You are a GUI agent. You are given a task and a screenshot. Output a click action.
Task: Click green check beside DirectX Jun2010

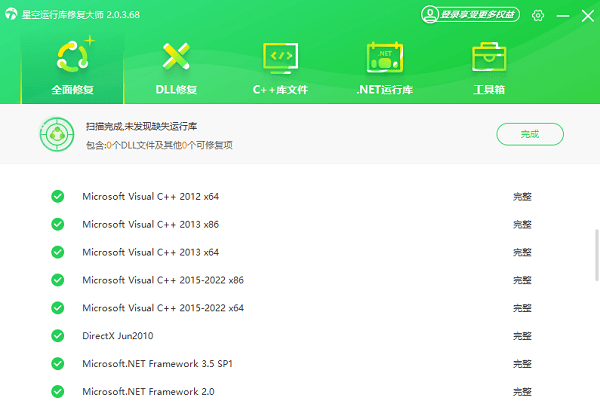pyautogui.click(x=58, y=336)
